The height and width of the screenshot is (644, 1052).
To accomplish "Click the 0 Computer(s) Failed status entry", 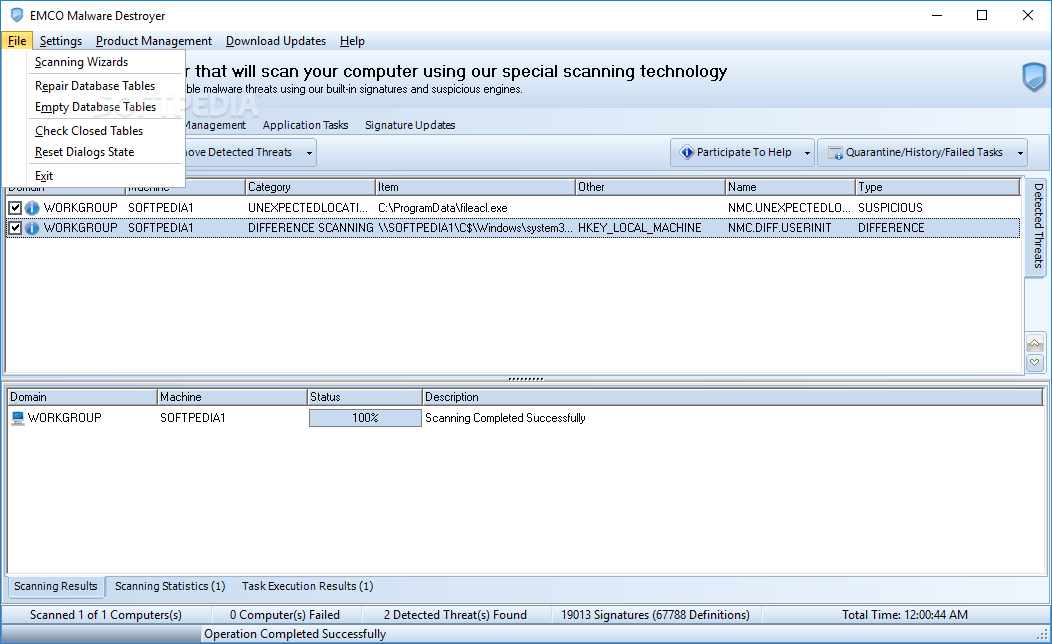I will (285, 614).
